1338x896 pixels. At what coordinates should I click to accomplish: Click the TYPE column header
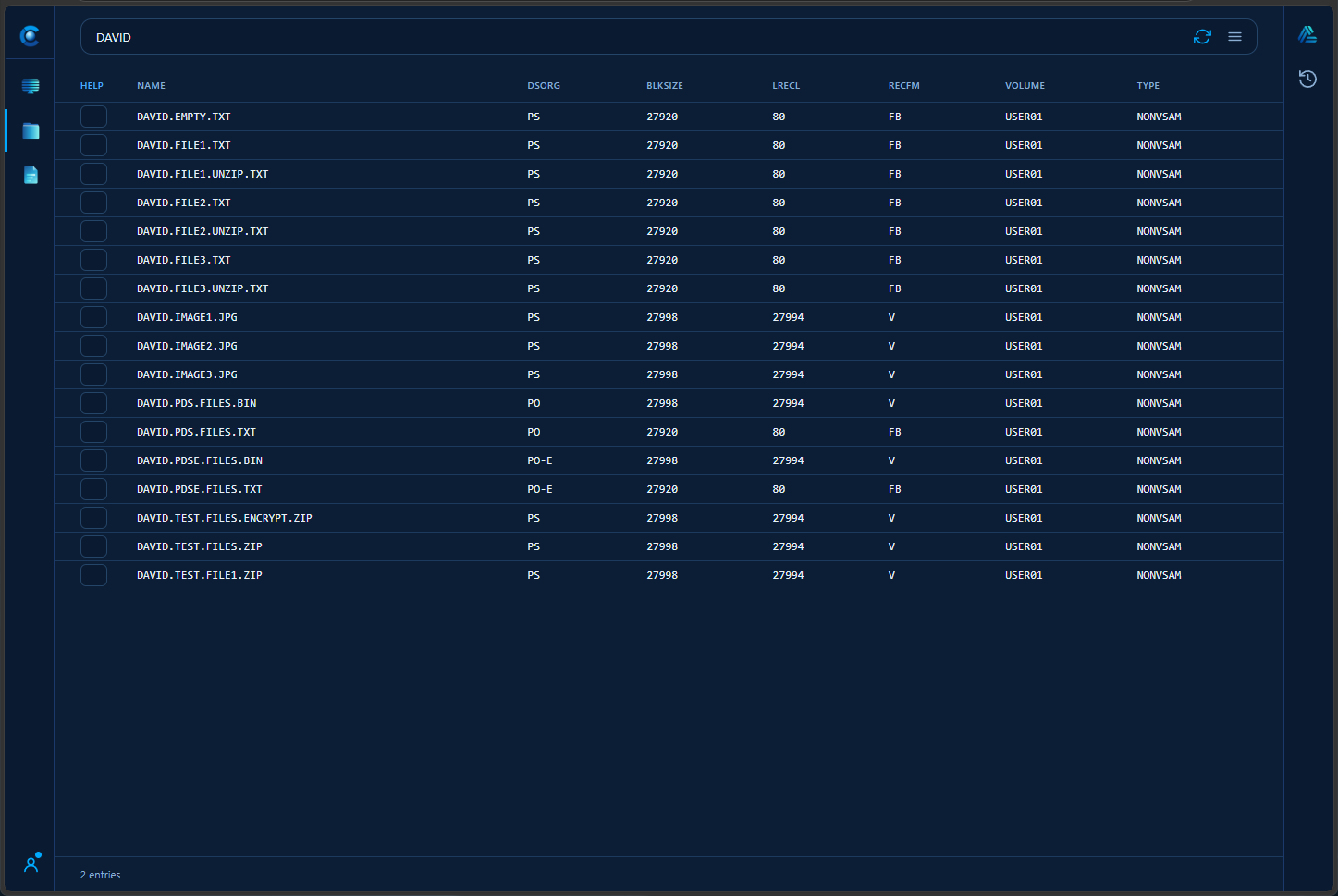point(1148,86)
